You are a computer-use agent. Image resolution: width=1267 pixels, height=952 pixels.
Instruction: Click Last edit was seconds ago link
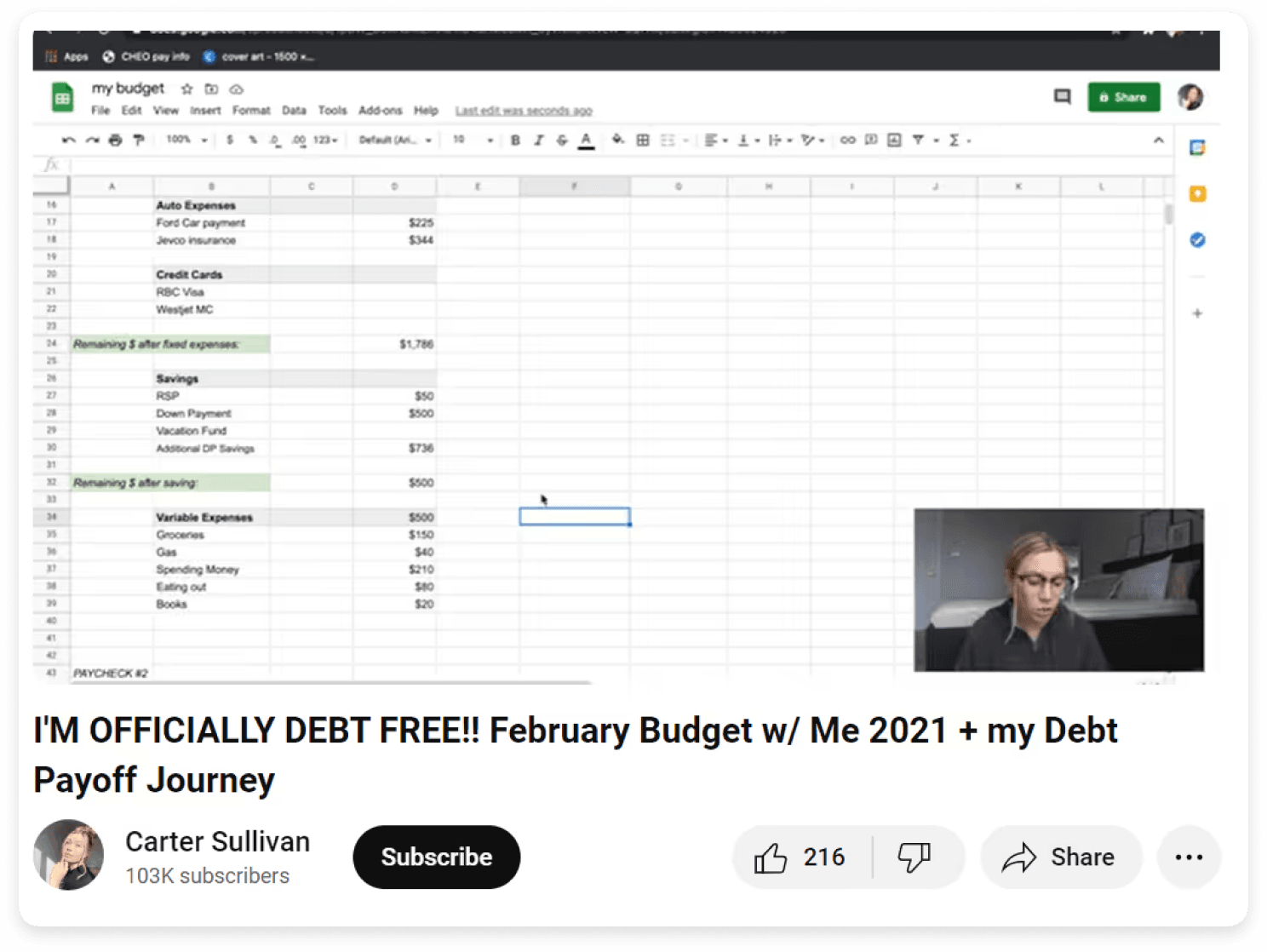click(x=524, y=111)
